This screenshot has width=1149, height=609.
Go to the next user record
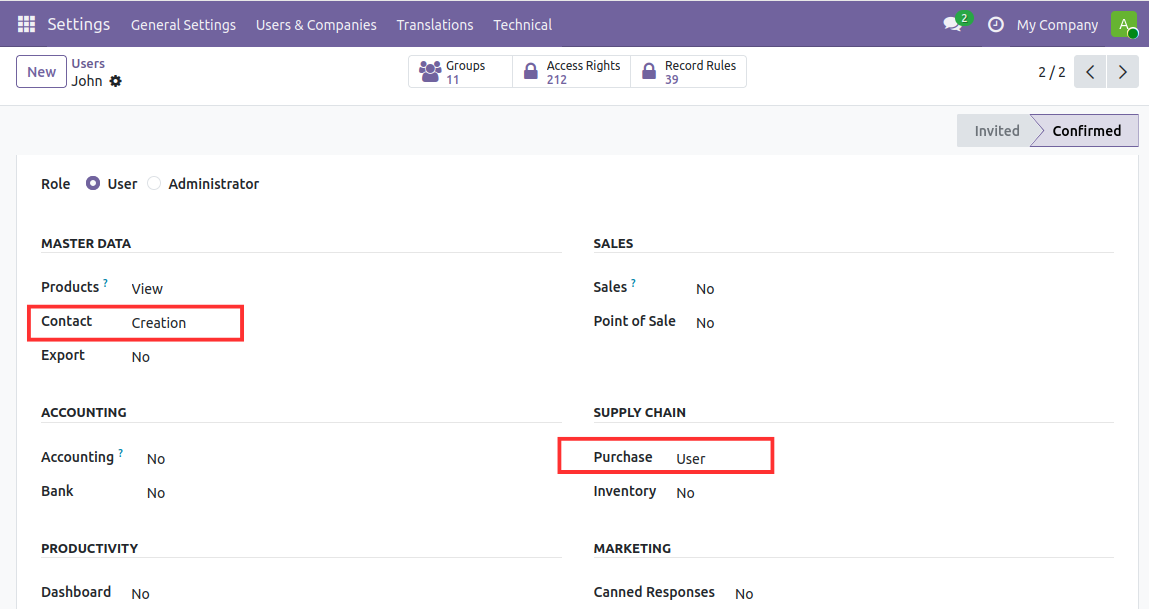coord(1123,72)
